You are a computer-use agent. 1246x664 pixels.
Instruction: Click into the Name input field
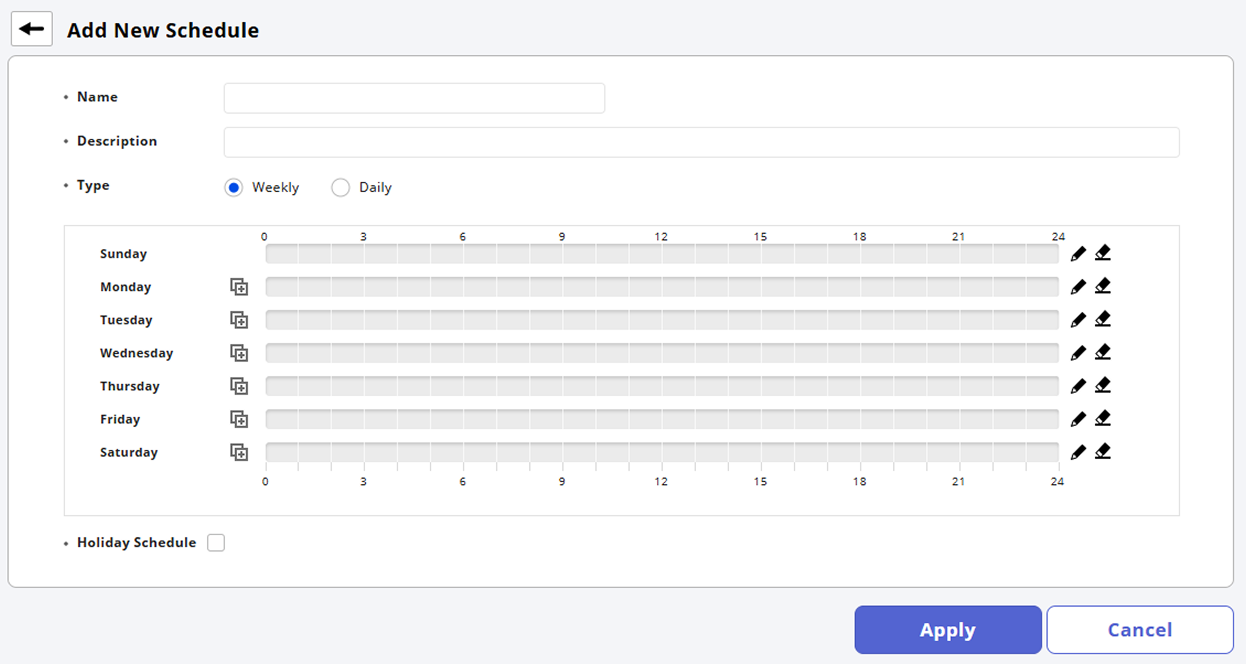point(414,98)
